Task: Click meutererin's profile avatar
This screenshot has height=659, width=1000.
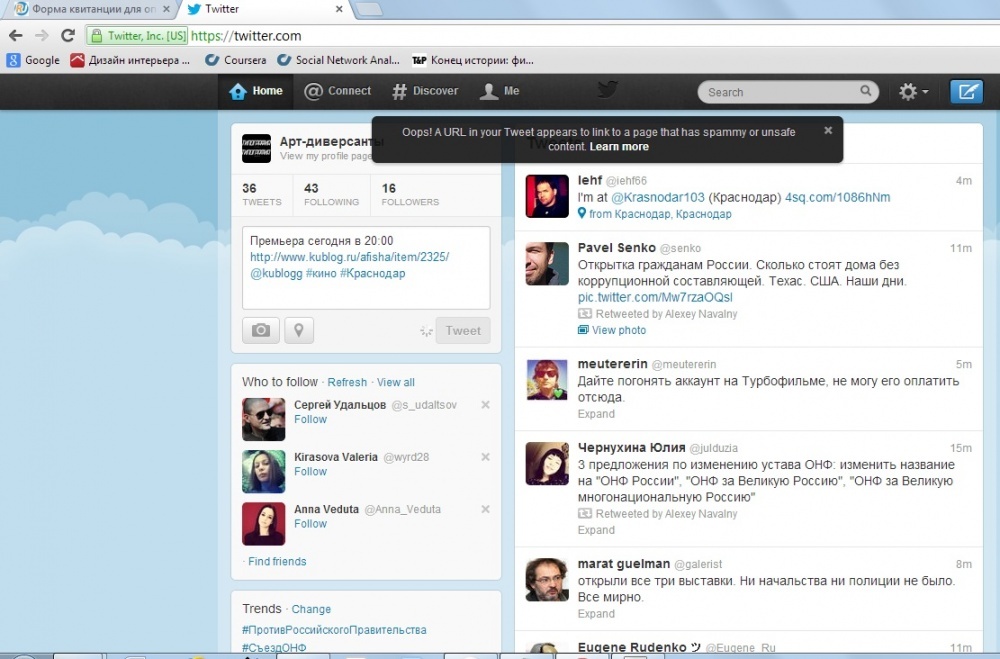Action: (x=547, y=380)
